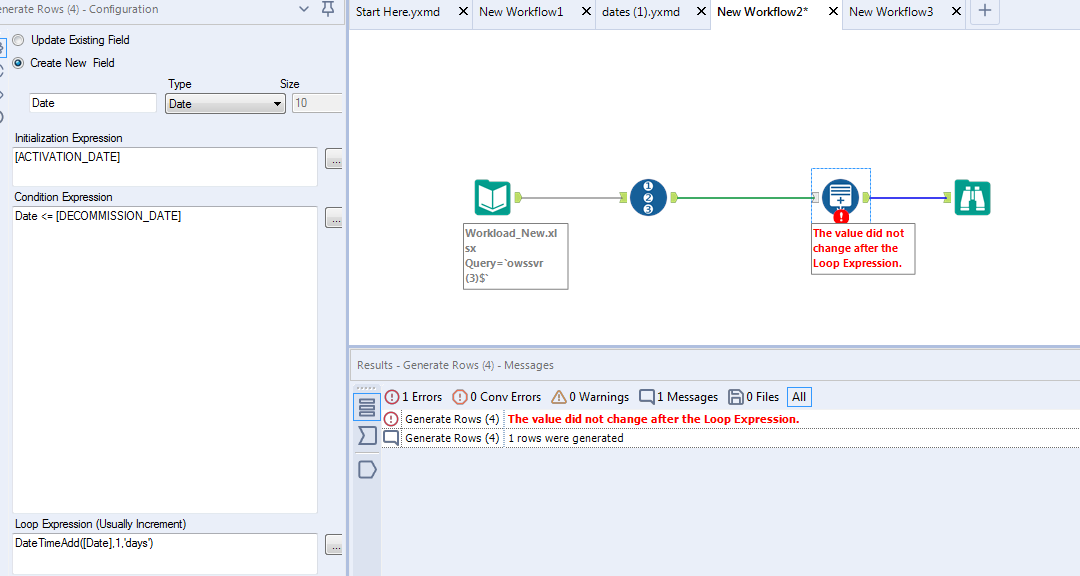The height and width of the screenshot is (576, 1080).
Task: Select the blue connection line to Browse
Action: tap(906, 198)
